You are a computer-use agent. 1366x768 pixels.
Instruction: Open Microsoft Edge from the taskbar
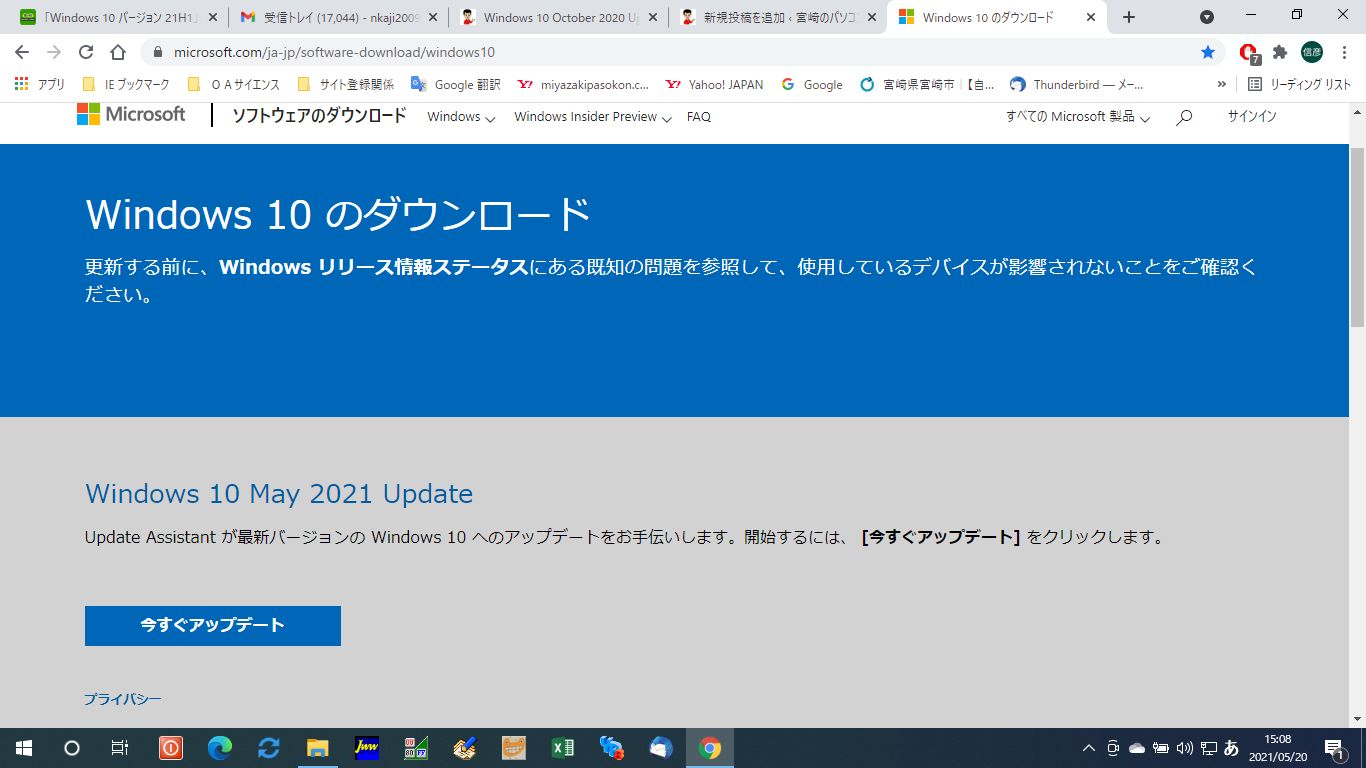tap(220, 748)
